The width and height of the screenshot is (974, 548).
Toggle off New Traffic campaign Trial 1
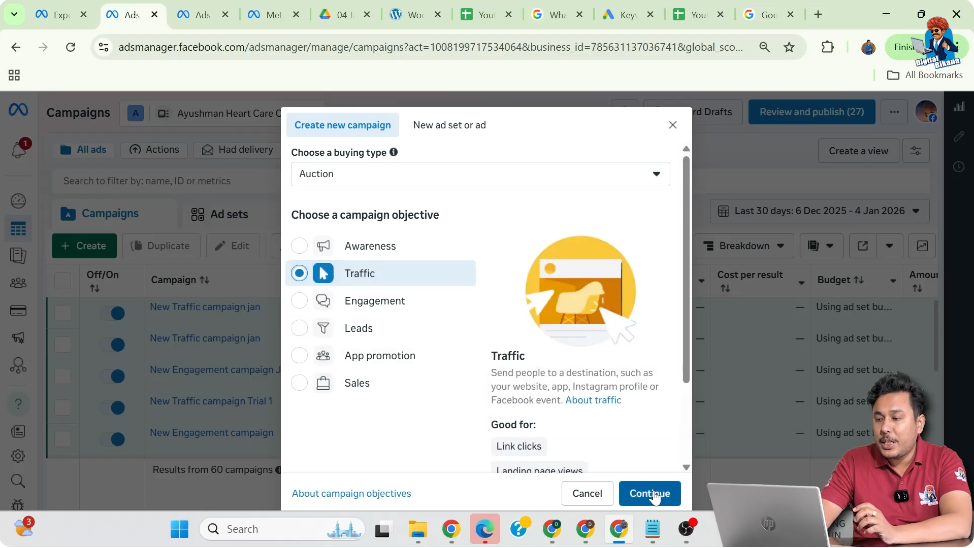coord(114,408)
